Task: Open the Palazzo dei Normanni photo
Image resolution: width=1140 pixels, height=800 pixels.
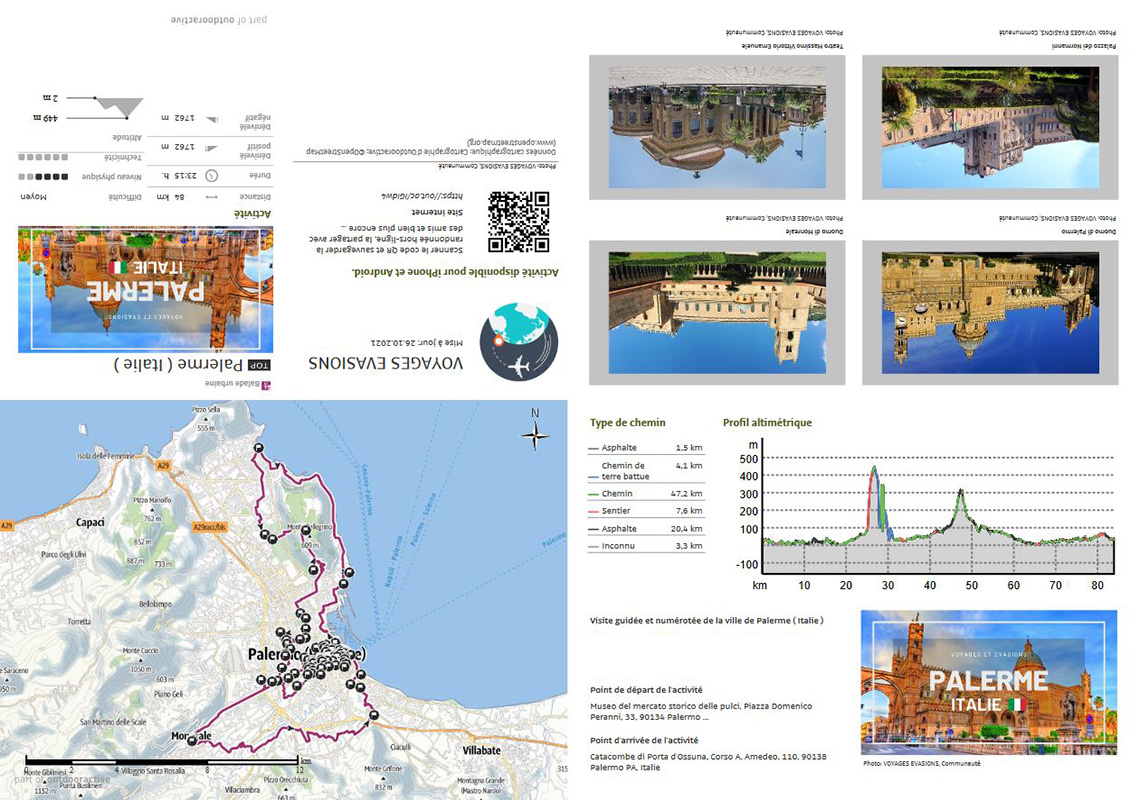Action: tap(990, 128)
